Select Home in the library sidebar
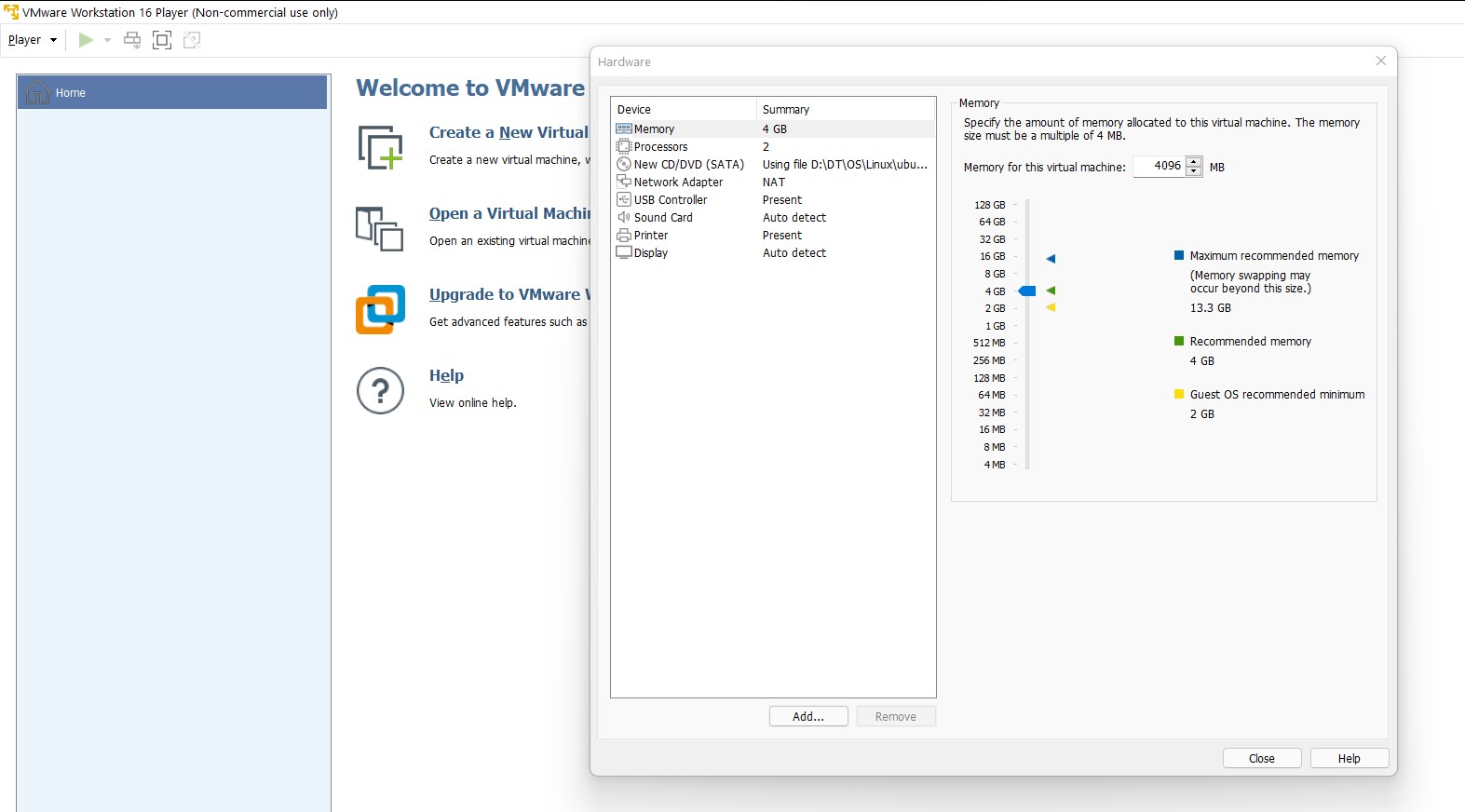This screenshot has width=1465, height=812. tap(172, 92)
